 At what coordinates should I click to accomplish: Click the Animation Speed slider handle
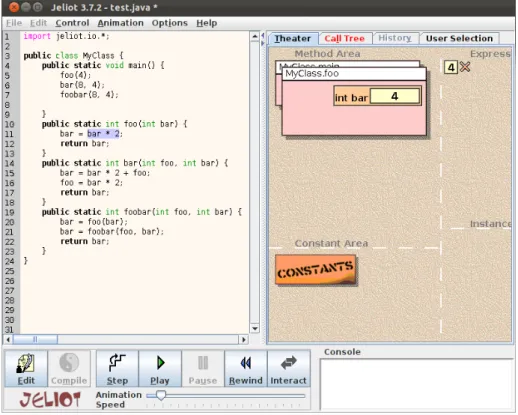point(161,395)
